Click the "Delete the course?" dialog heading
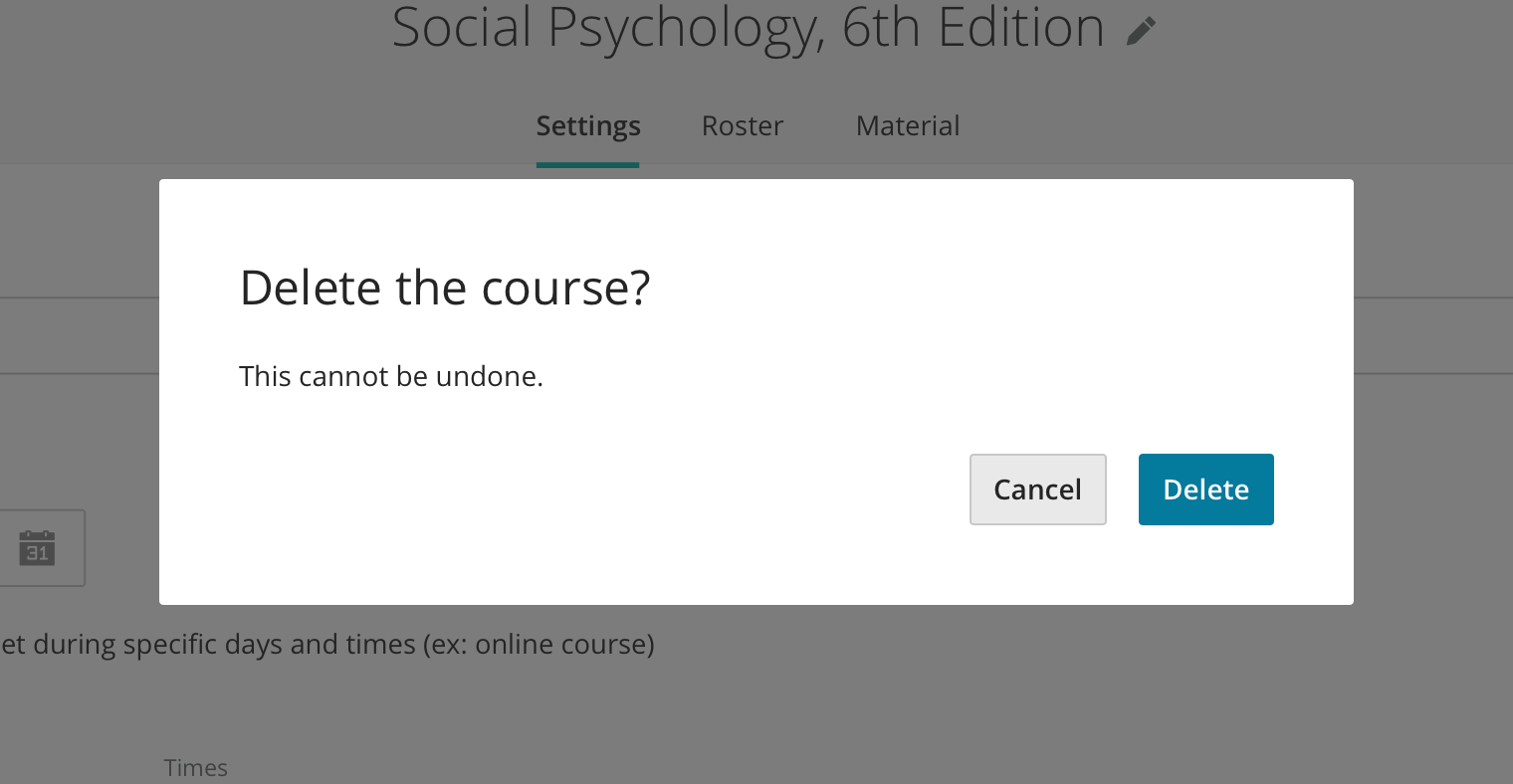The width and height of the screenshot is (1513, 784). click(x=445, y=289)
